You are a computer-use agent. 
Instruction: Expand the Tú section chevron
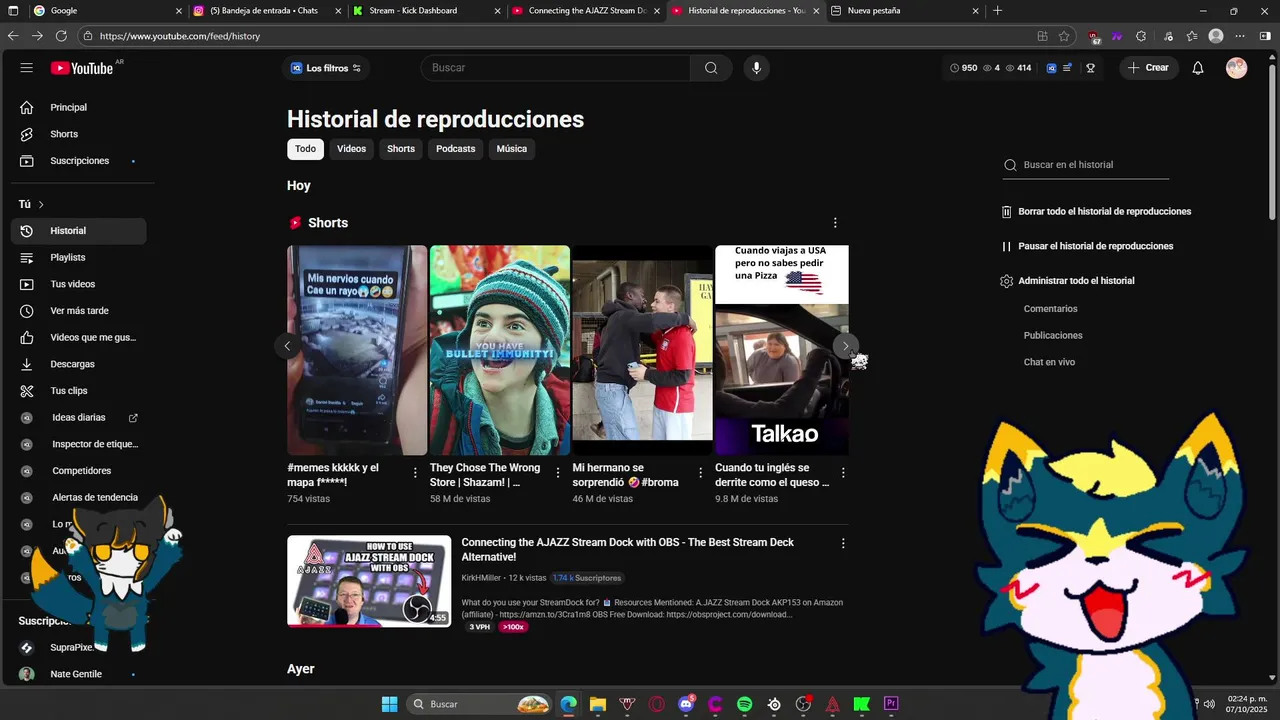tap(41, 204)
